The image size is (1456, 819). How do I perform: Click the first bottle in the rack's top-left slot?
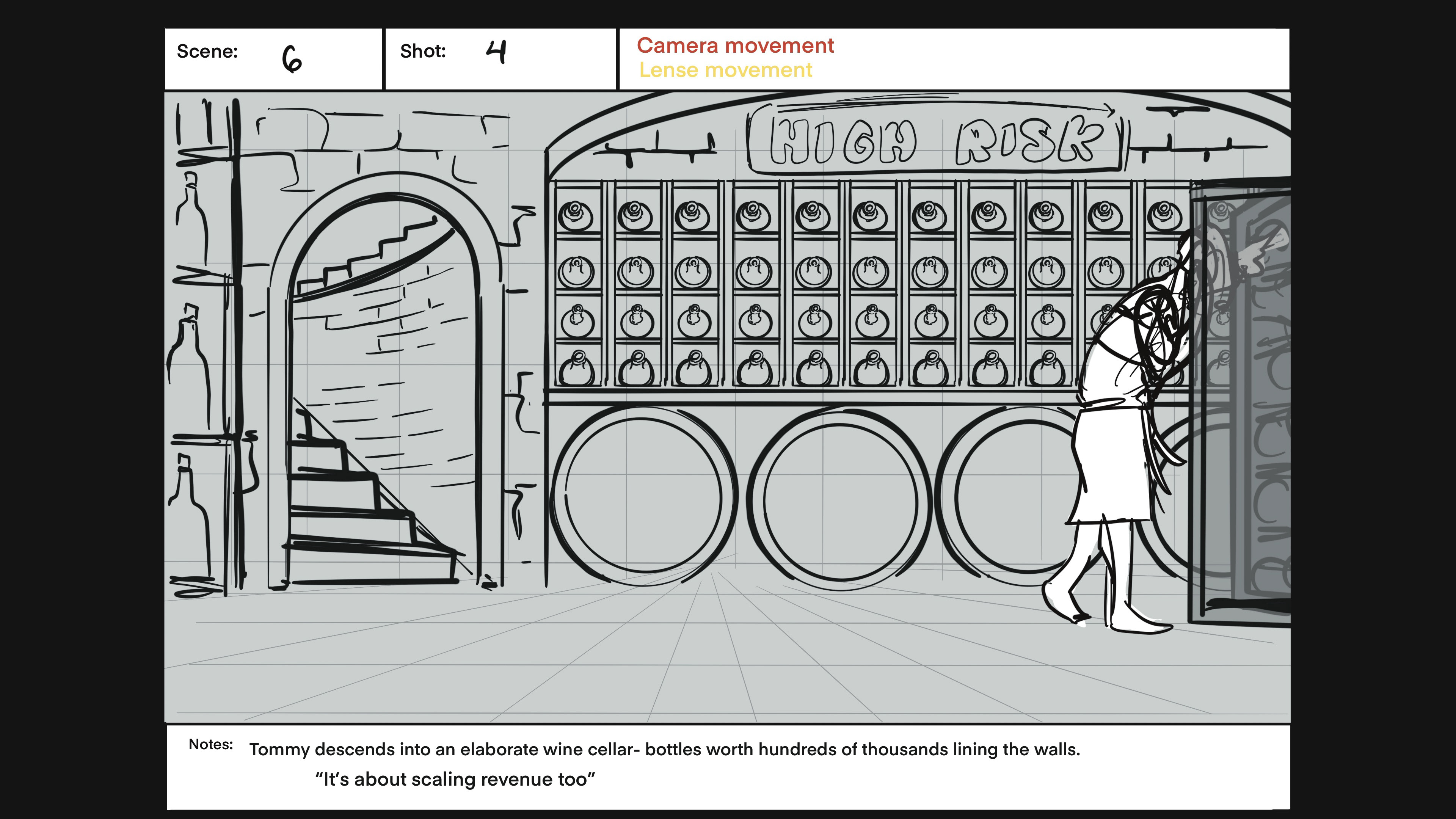click(x=576, y=215)
